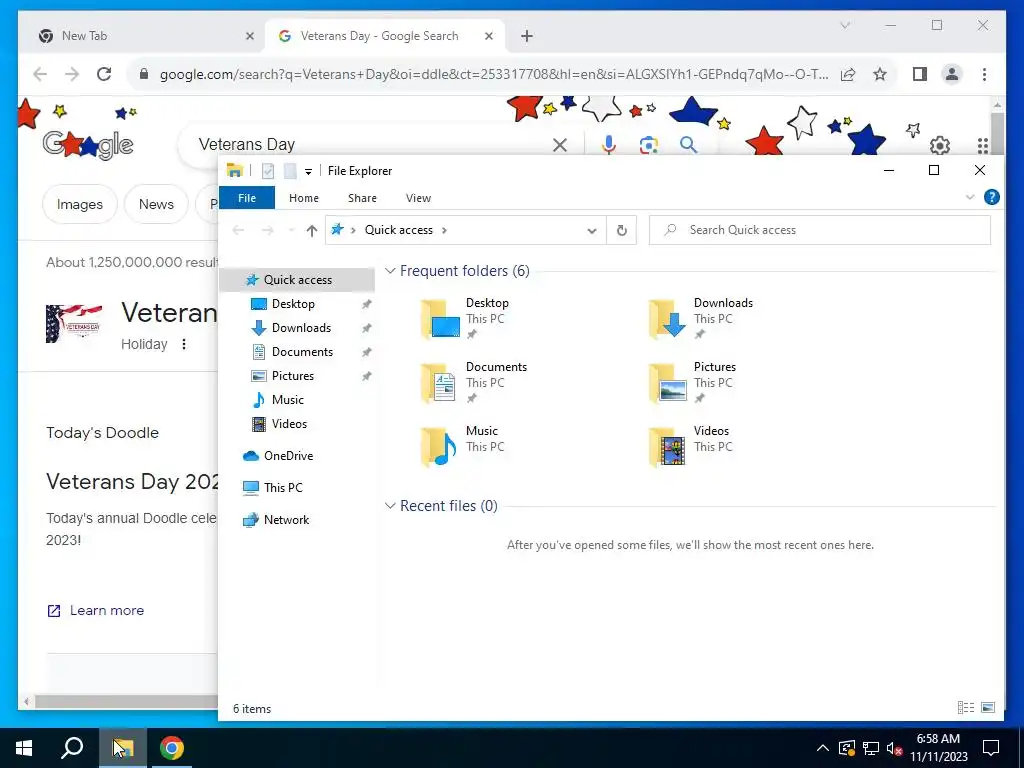Image resolution: width=1024 pixels, height=768 pixels.
Task: Collapse the Recent files group
Action: coord(390,505)
